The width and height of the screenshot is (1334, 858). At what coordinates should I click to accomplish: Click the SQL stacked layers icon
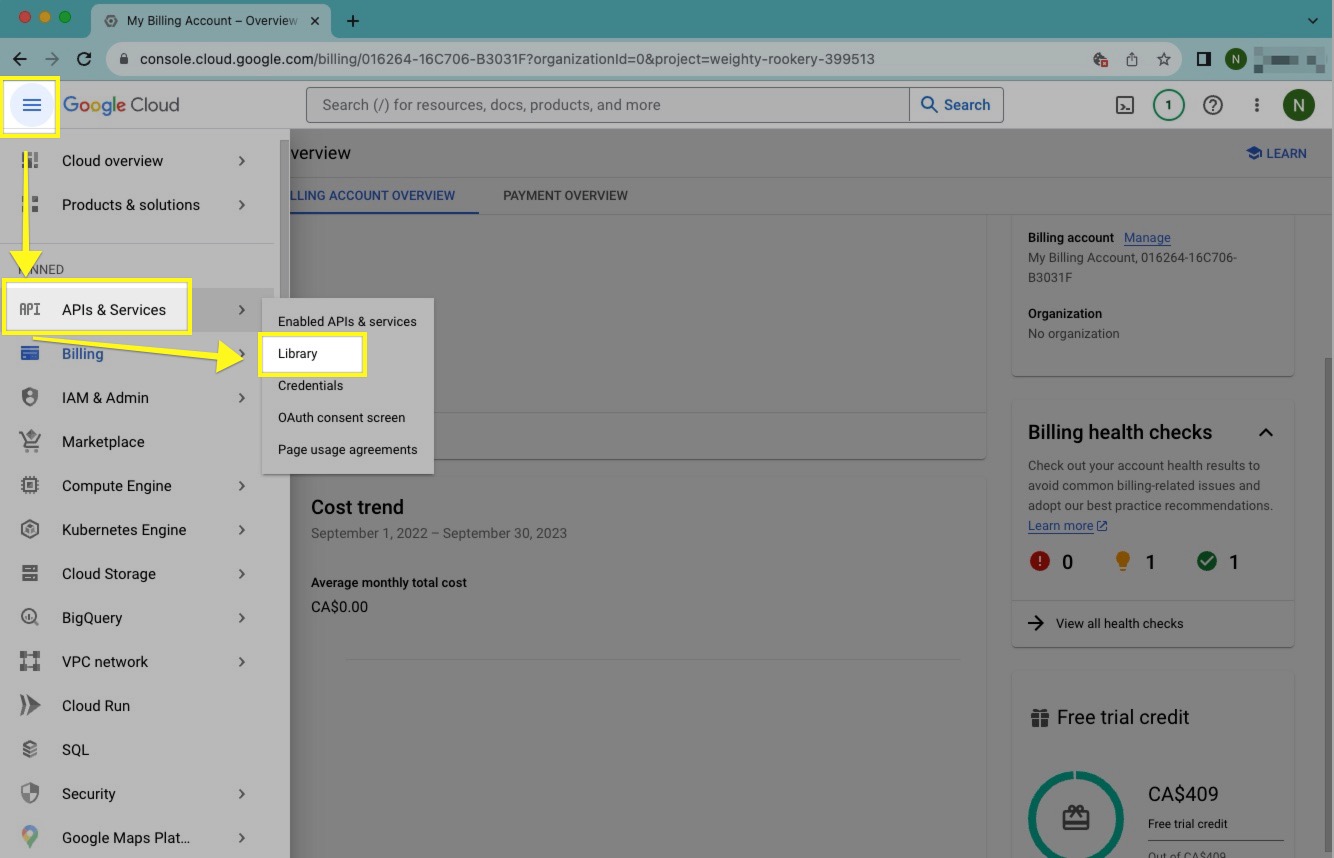(x=30, y=750)
